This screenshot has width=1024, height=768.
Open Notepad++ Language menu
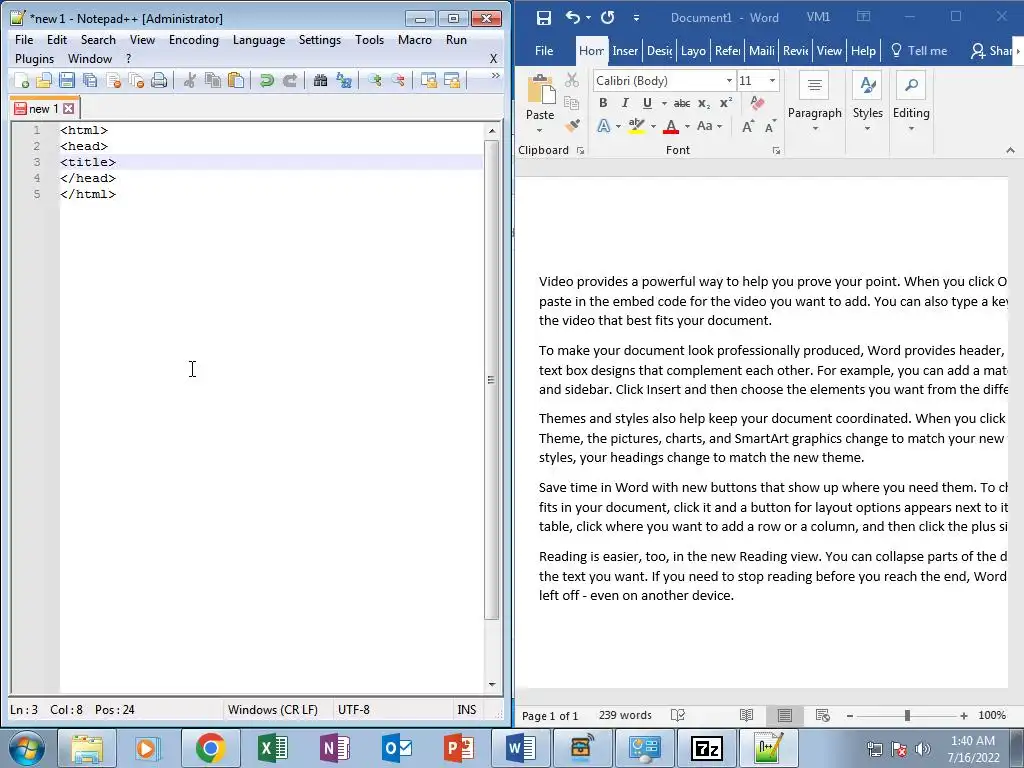coord(259,40)
